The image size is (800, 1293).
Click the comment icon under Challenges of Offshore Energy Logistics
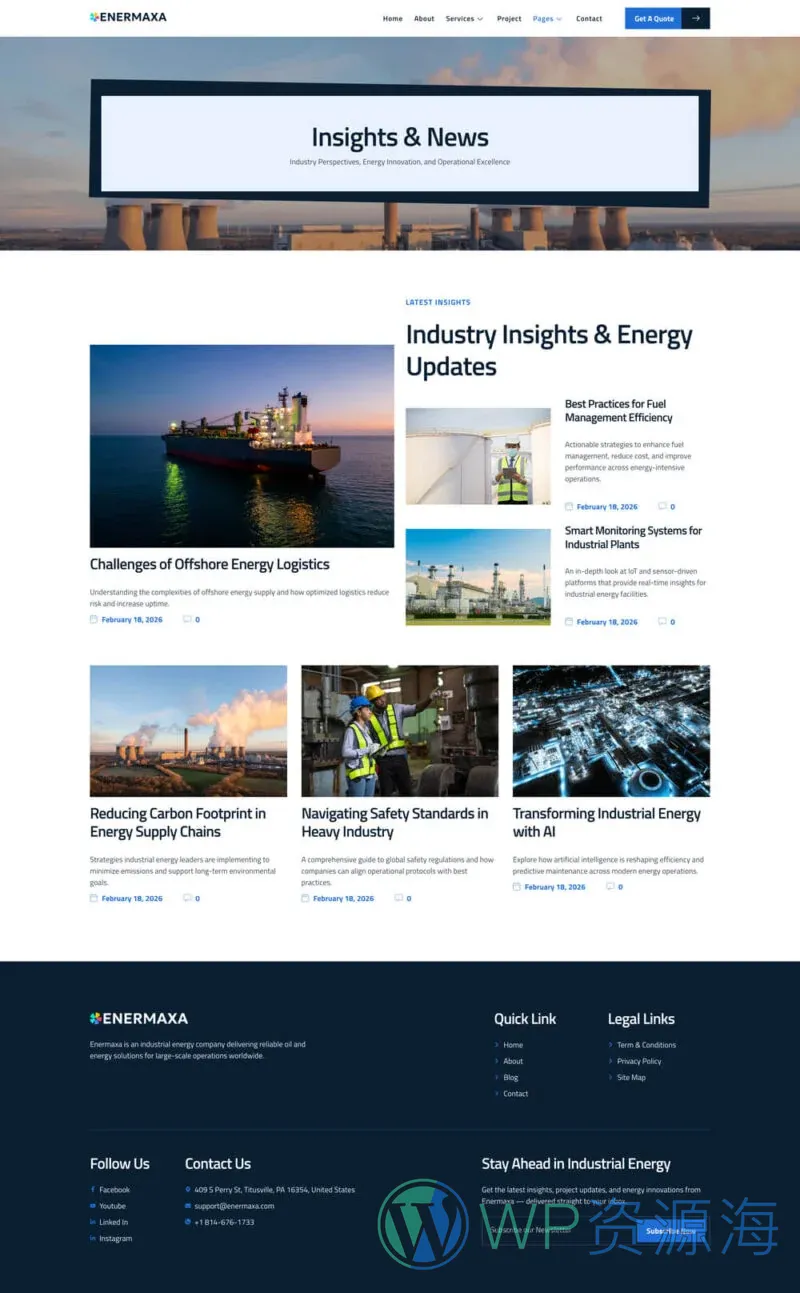[x=187, y=619]
